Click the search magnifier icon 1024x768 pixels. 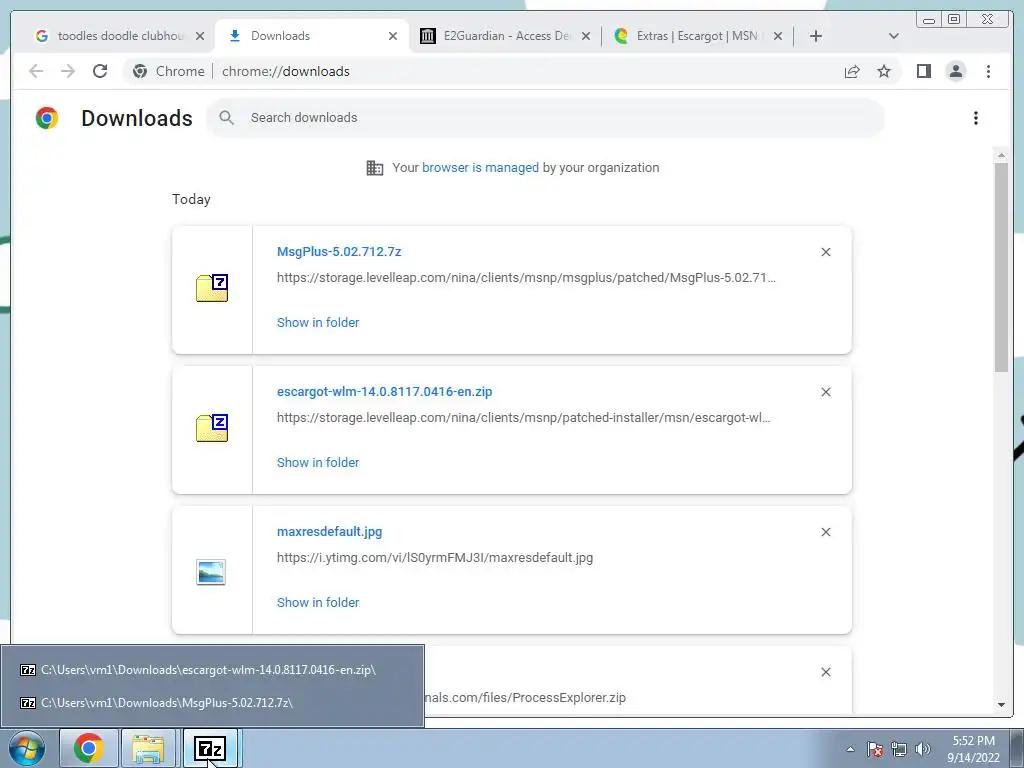227,118
